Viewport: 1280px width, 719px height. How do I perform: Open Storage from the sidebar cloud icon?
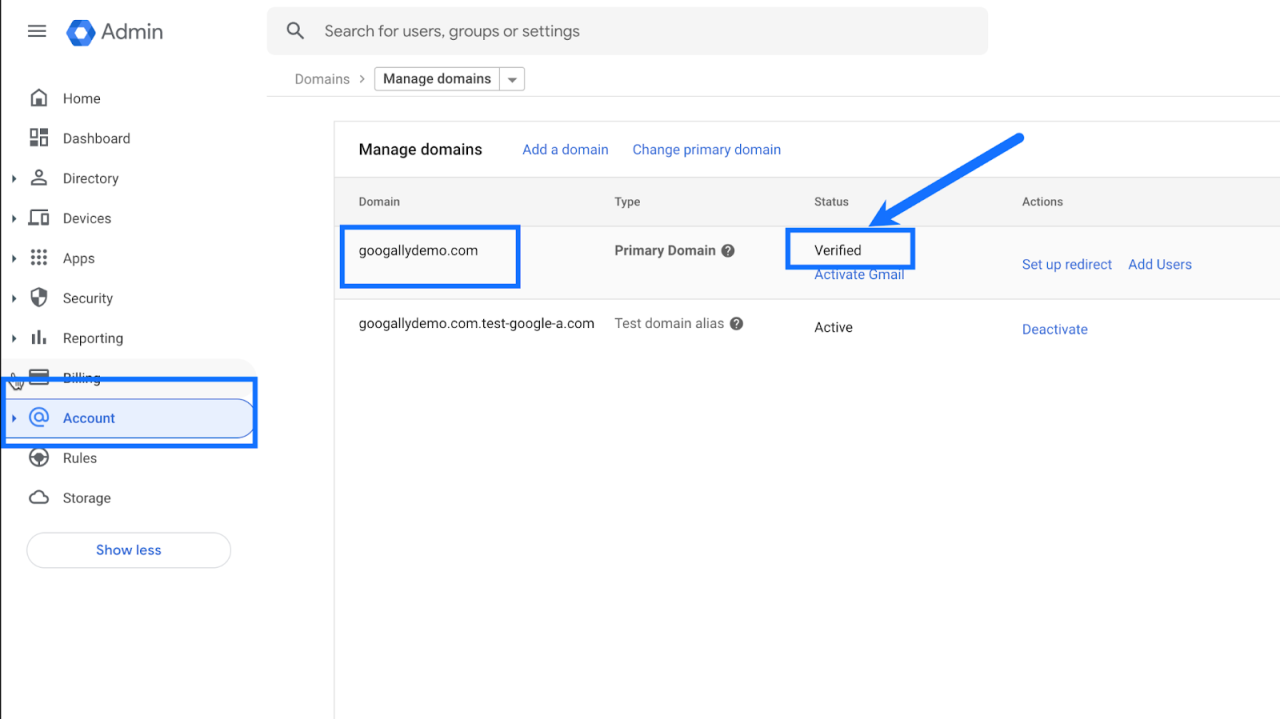[x=39, y=498]
